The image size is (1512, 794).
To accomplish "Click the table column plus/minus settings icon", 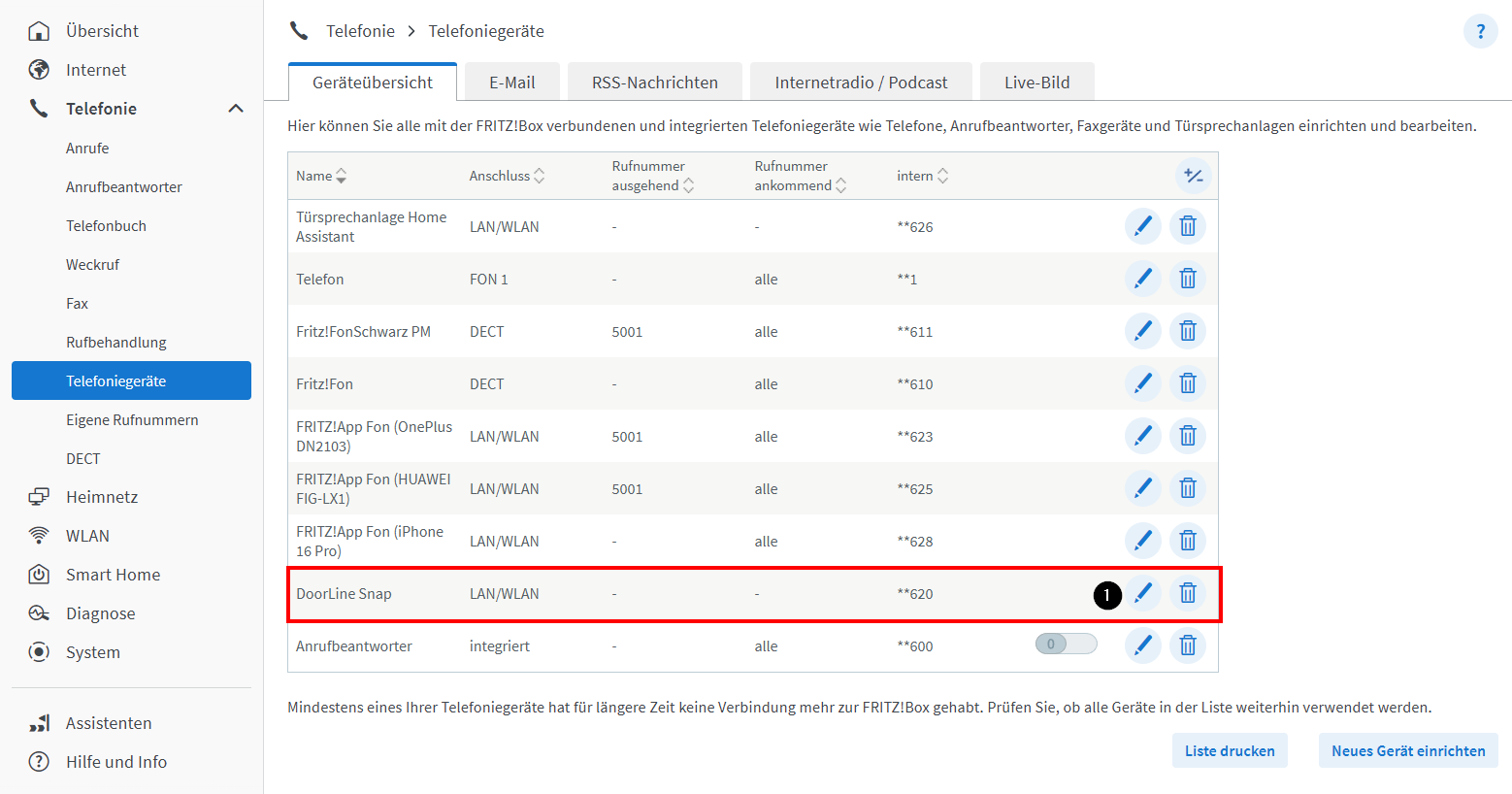I will 1193,176.
